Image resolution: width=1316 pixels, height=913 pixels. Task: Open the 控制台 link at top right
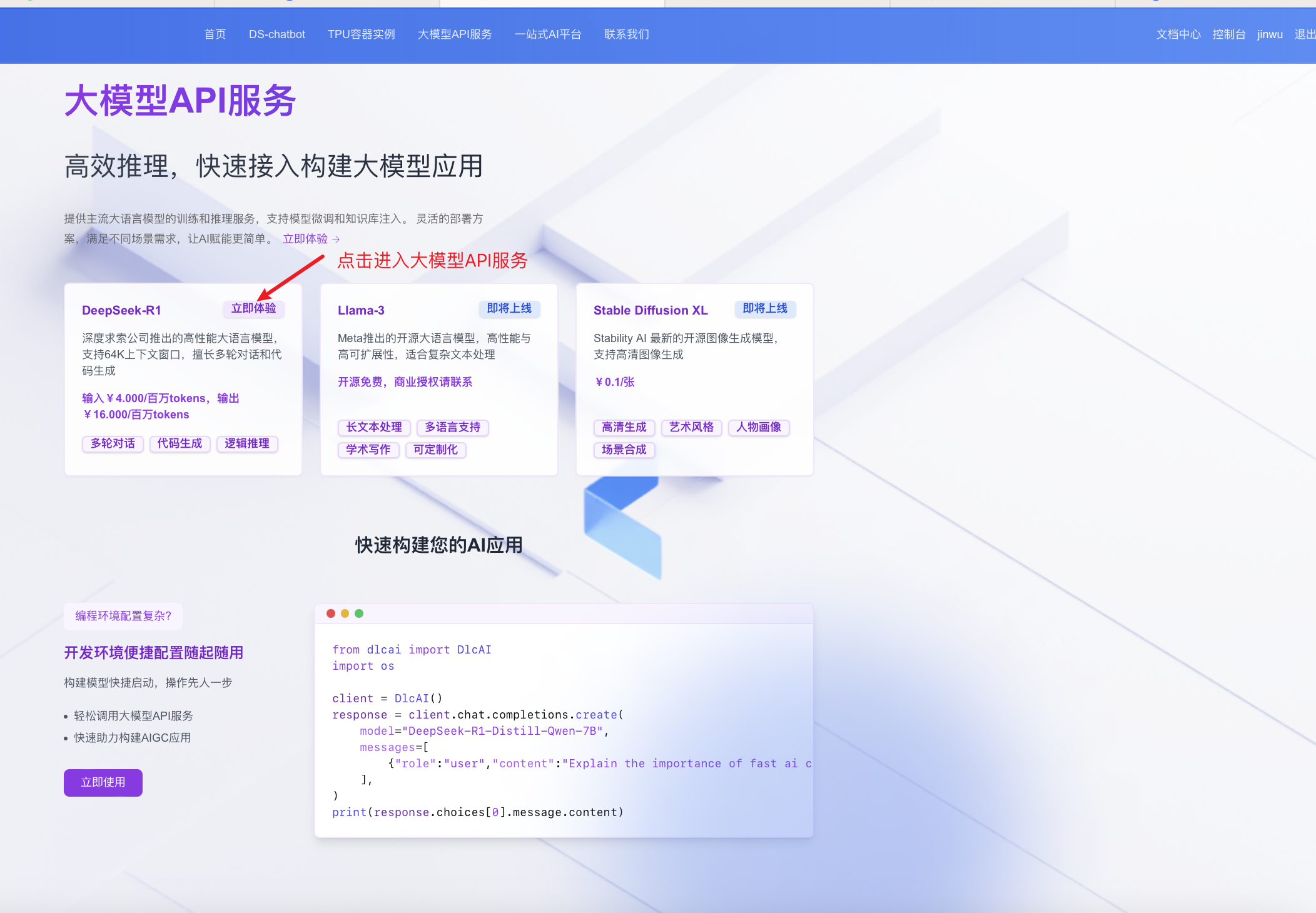click(x=1230, y=34)
